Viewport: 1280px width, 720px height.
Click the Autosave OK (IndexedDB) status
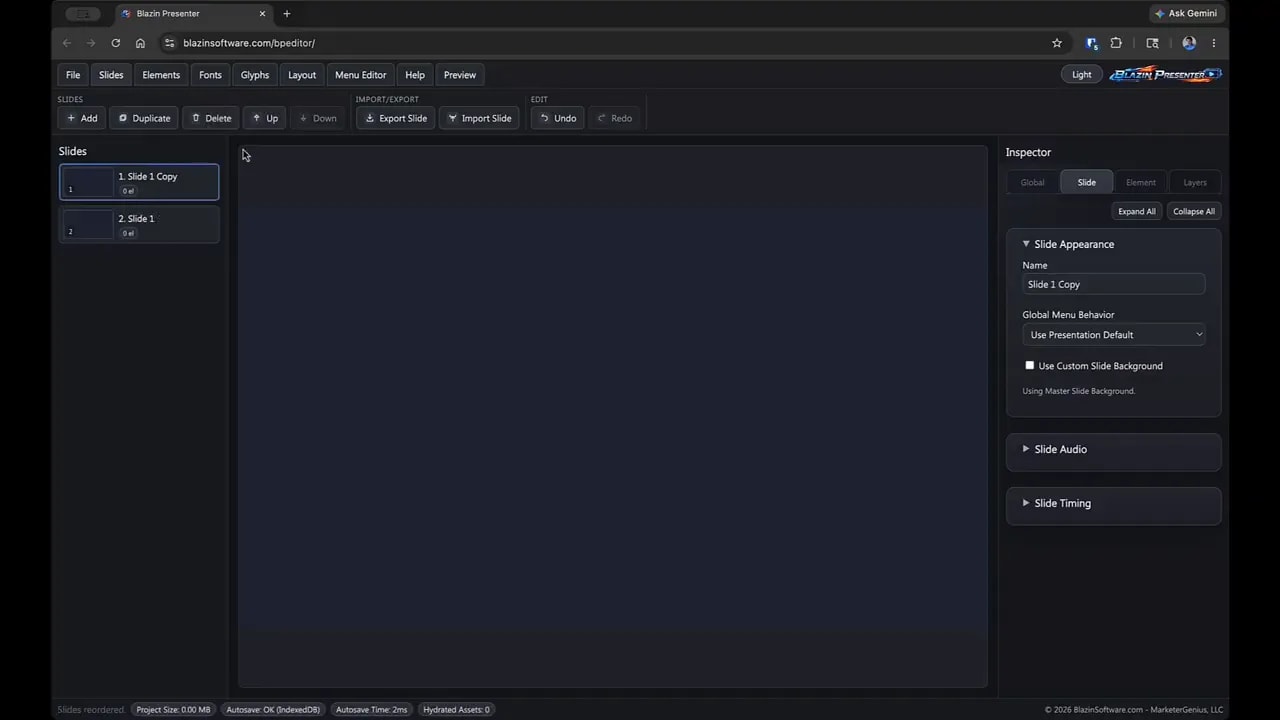(x=273, y=709)
